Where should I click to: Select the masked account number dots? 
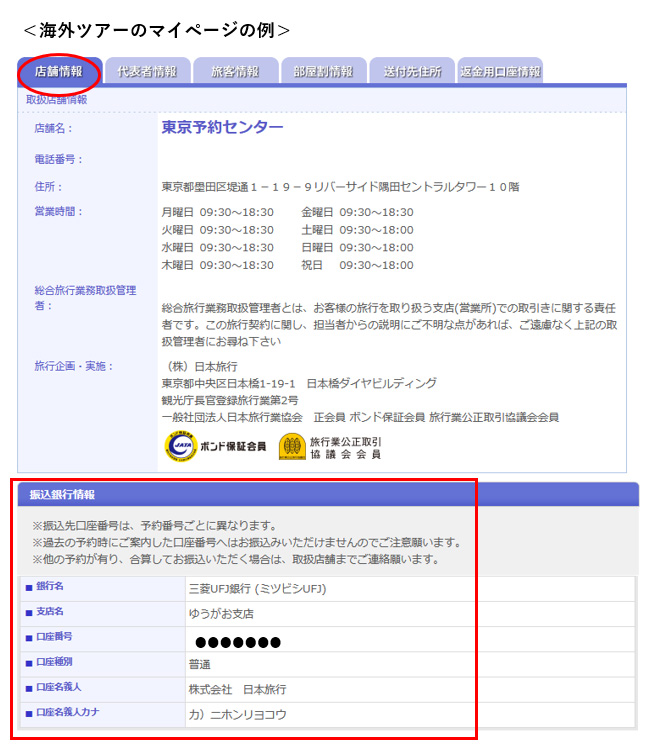[238, 643]
